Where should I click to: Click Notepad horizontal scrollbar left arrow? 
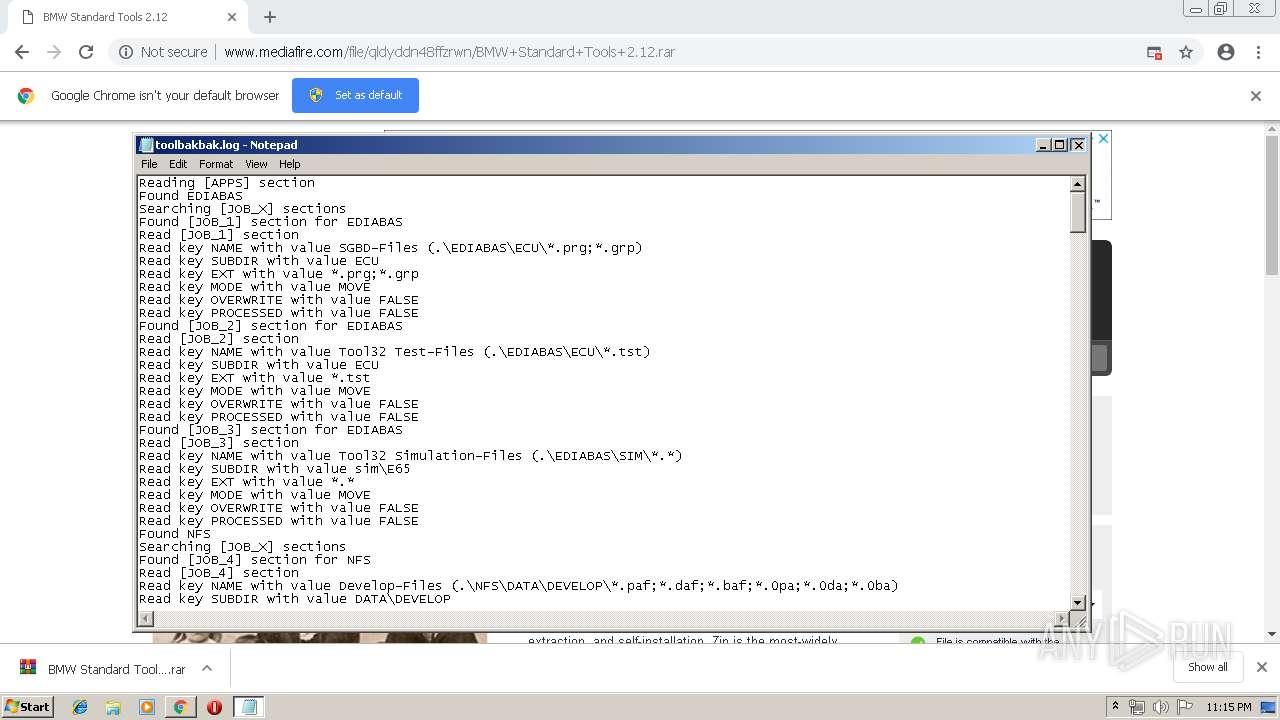pyautogui.click(x=146, y=619)
